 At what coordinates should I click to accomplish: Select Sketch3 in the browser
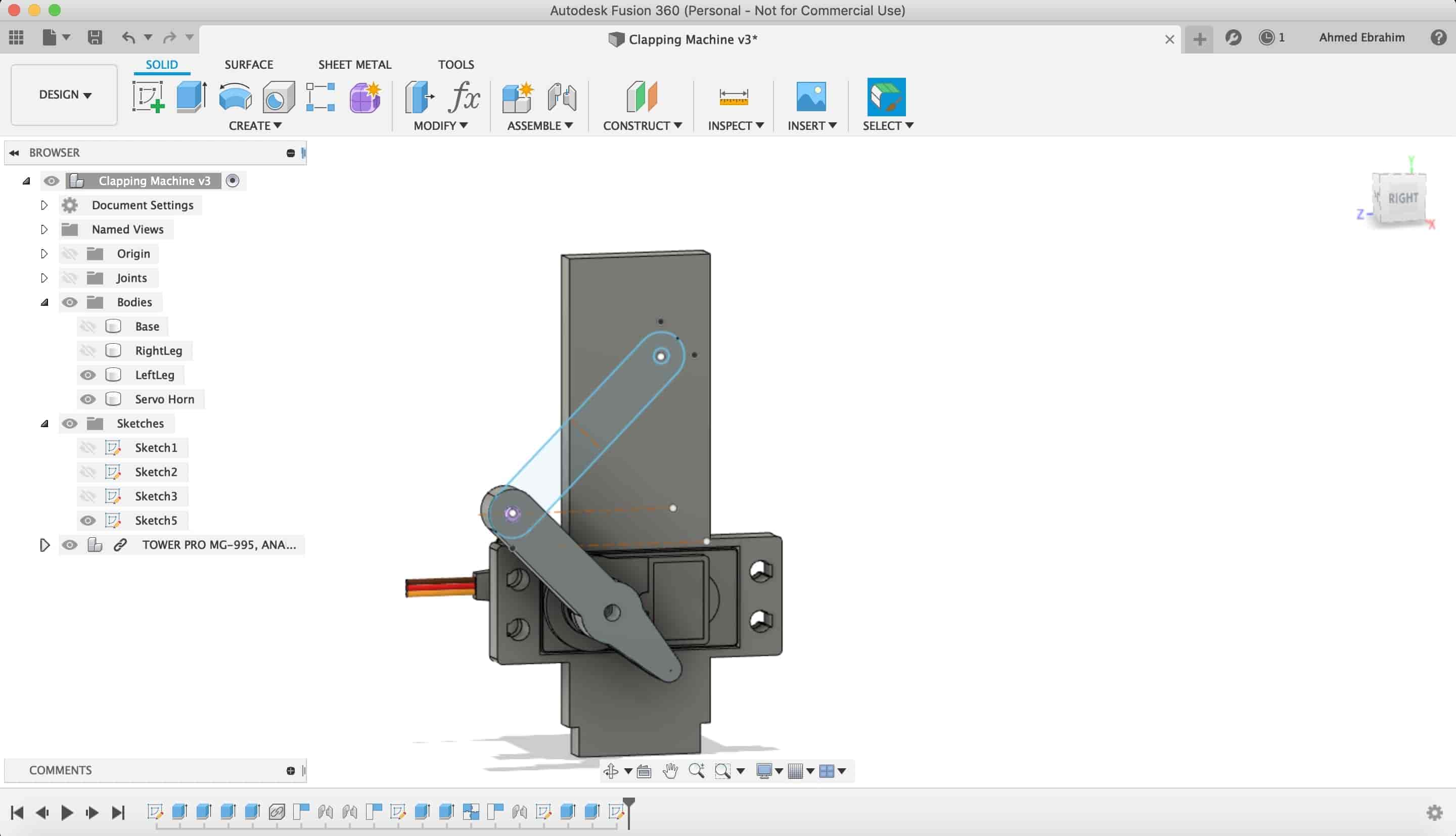(x=156, y=496)
